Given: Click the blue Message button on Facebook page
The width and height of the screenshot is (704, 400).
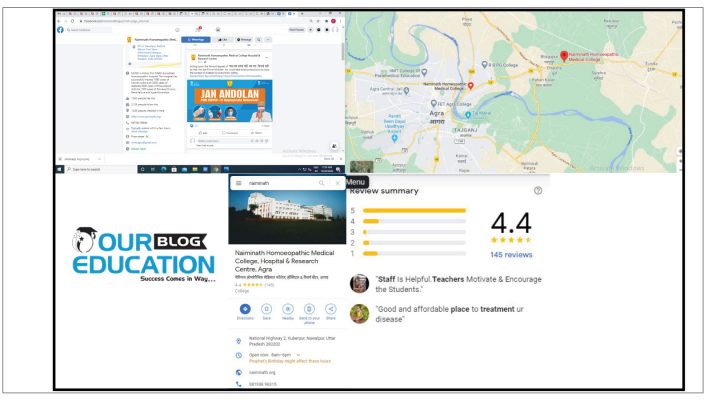Looking at the screenshot, I should 195,40.
